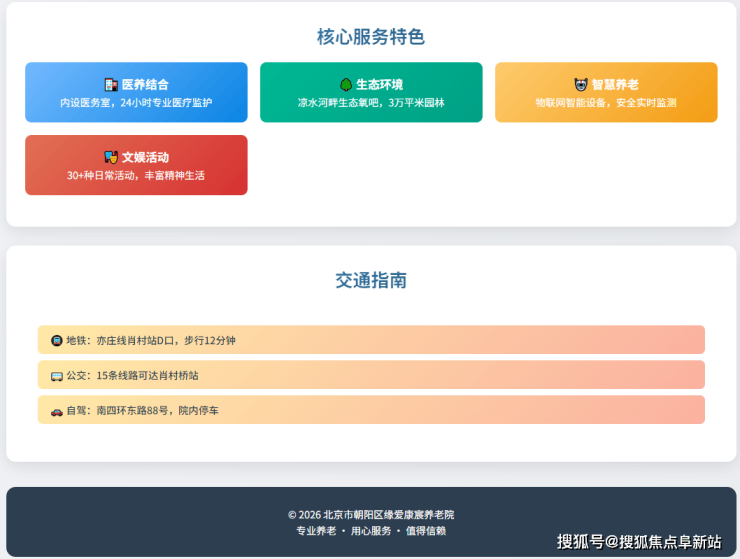
Task: Click the hospital icon beside 医养结合
Action: 111,85
